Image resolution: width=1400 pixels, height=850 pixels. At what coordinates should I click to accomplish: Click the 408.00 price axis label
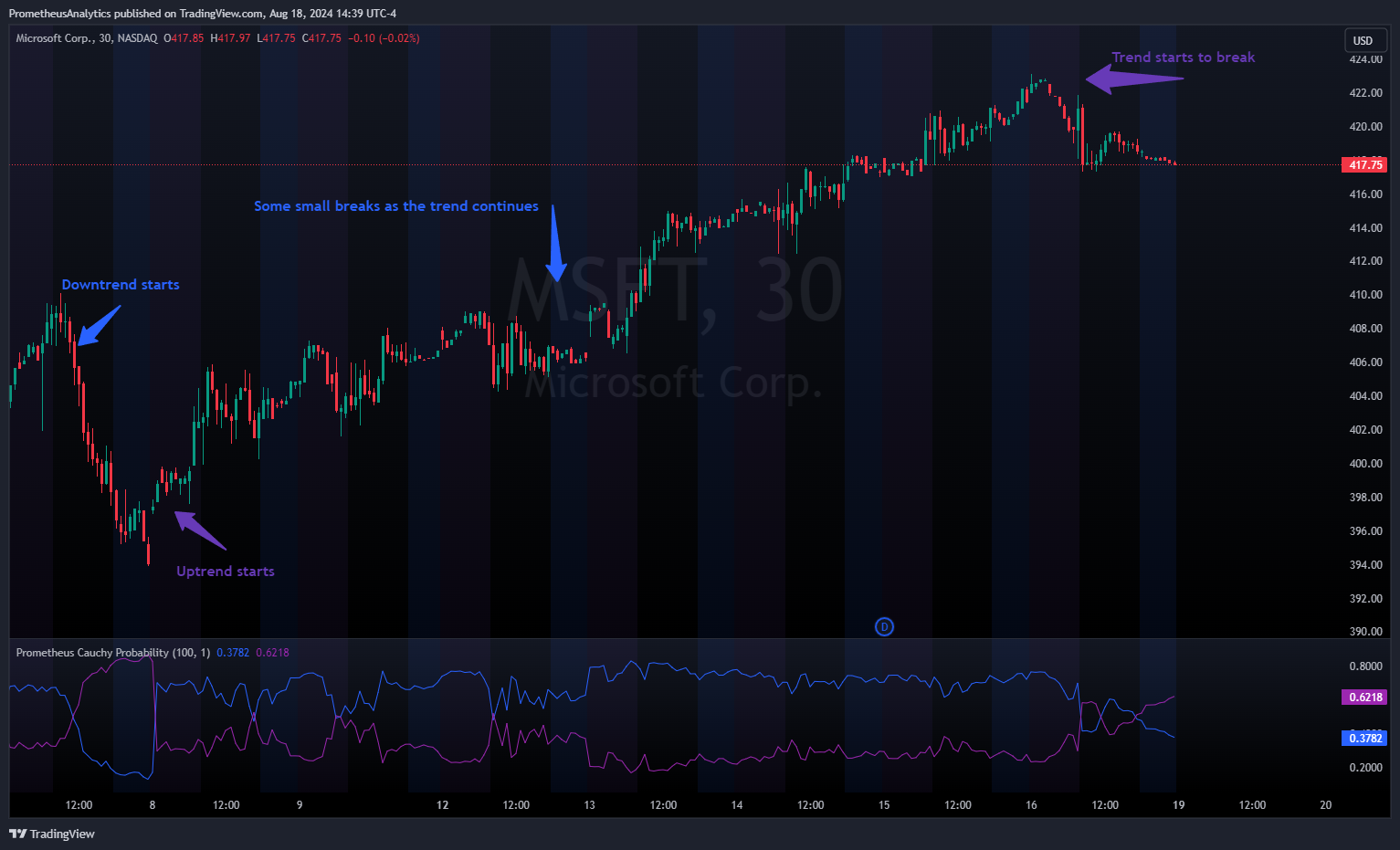1365,329
